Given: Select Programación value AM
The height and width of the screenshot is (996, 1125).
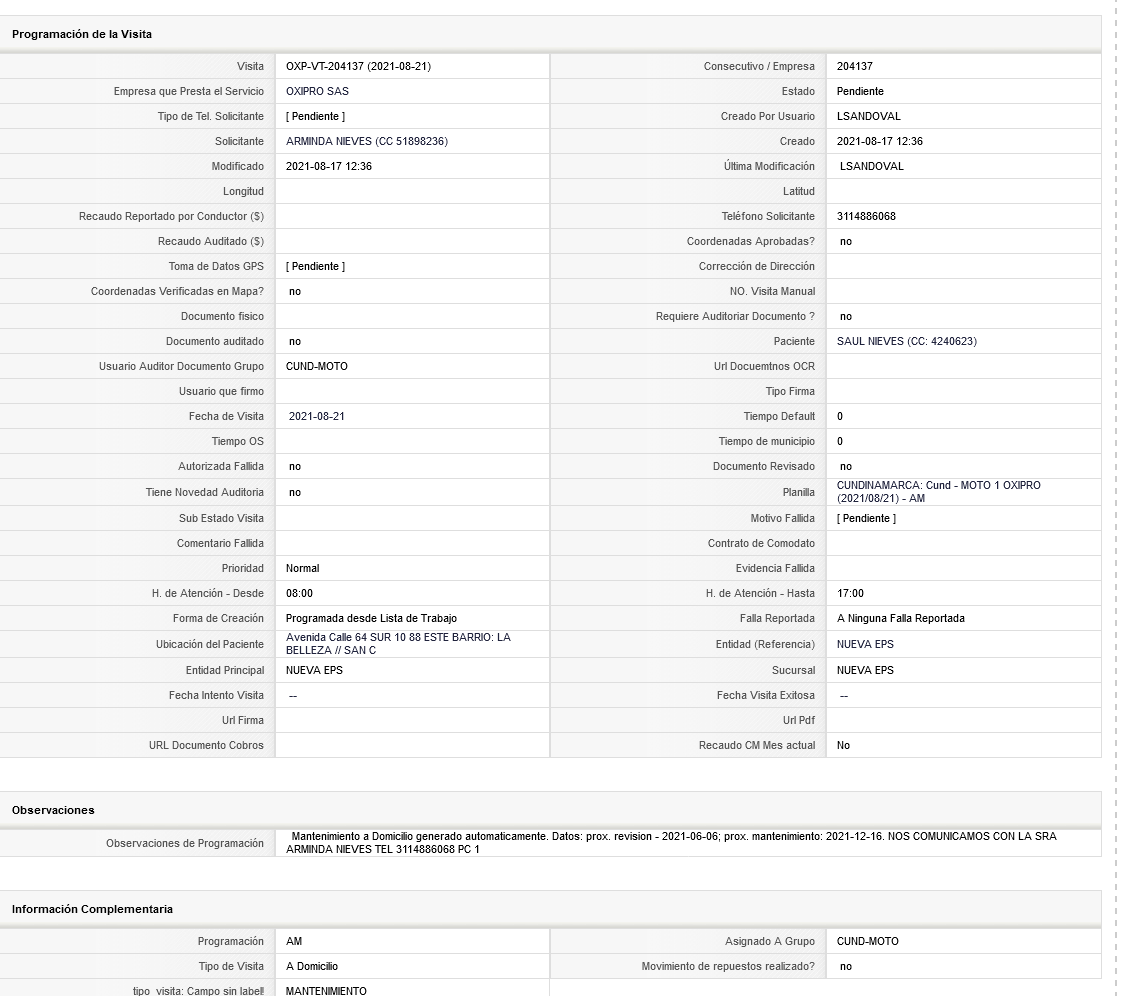Looking at the screenshot, I should click(x=294, y=941).
